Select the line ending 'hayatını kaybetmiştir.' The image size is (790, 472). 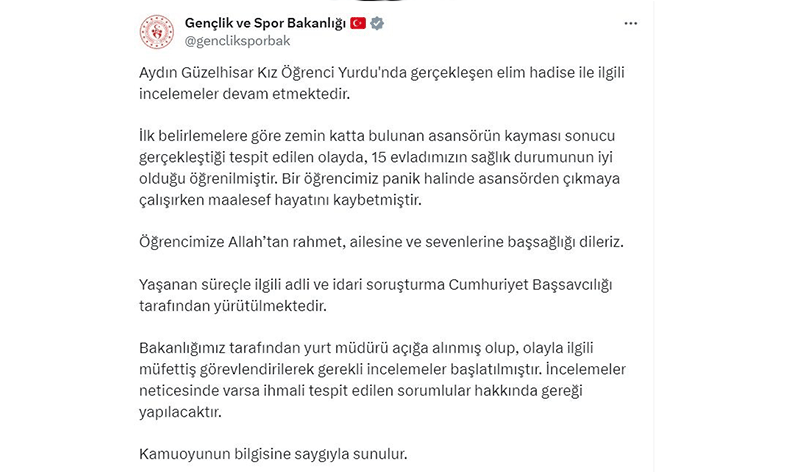click(280, 200)
